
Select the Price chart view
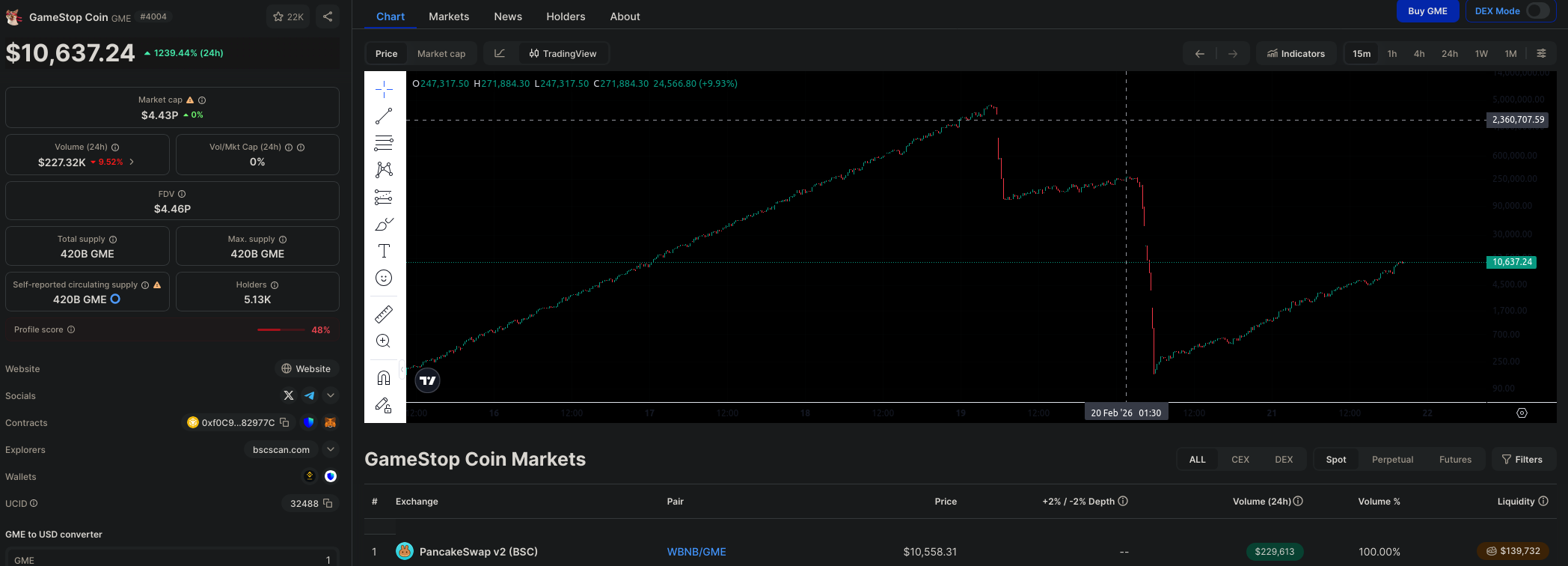(x=386, y=53)
